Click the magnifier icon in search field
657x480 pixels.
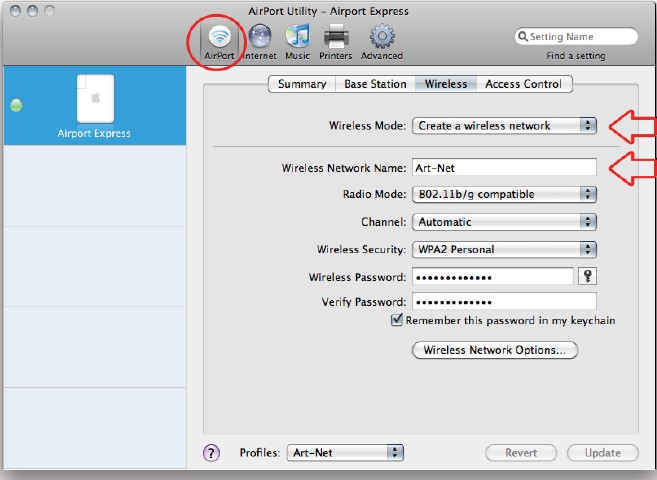tap(522, 36)
